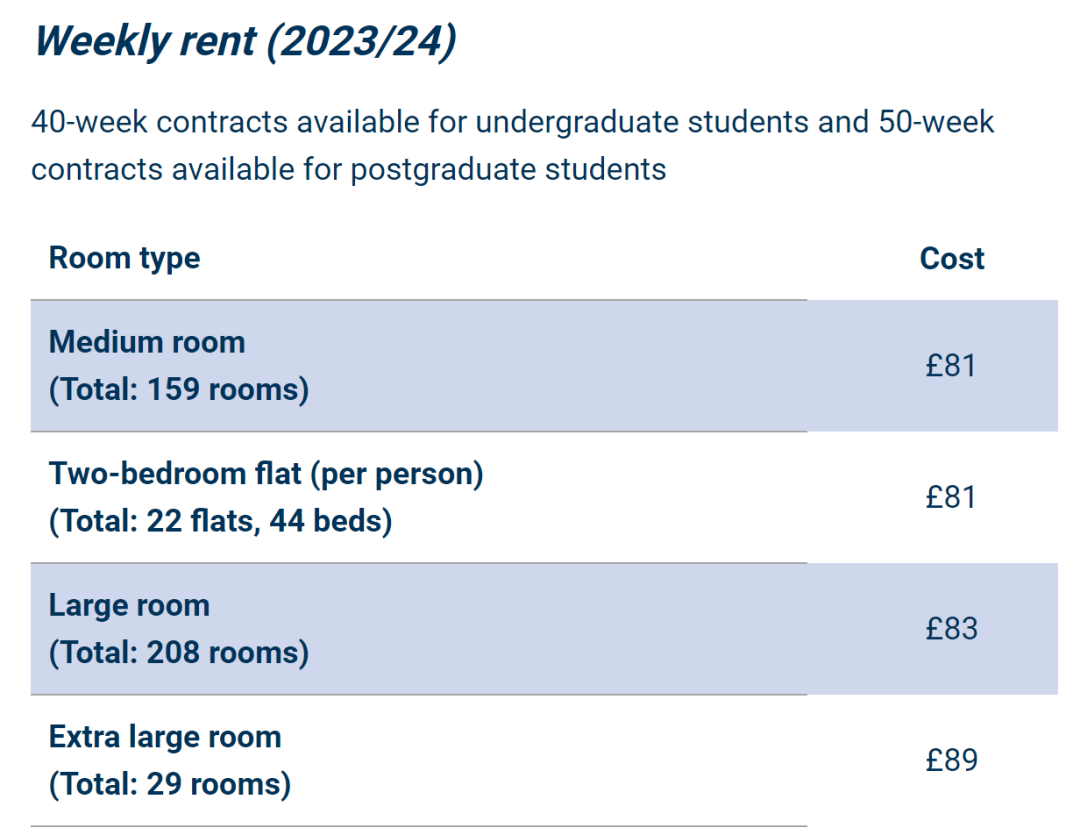Click the Weekly rent (2023/24) heading
Viewport: 1080px width, 828px height.
pos(245,43)
